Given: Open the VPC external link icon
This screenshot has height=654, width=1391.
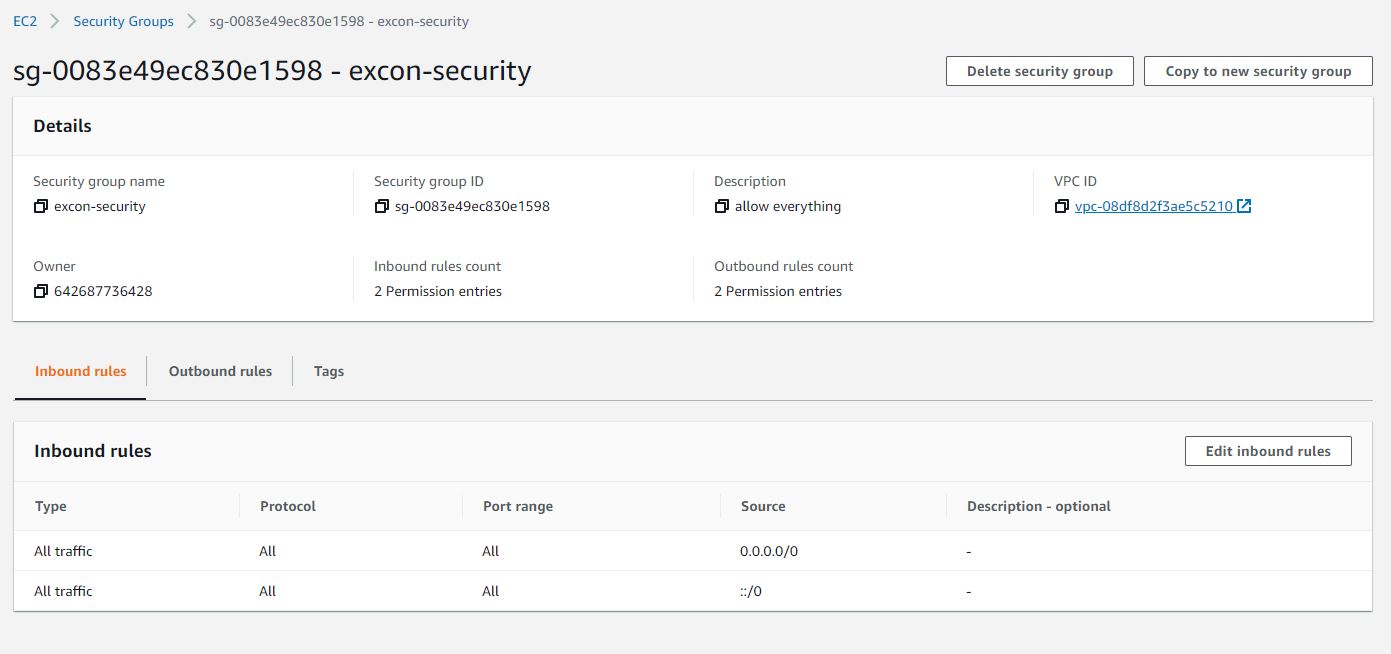Looking at the screenshot, I should tap(1244, 207).
